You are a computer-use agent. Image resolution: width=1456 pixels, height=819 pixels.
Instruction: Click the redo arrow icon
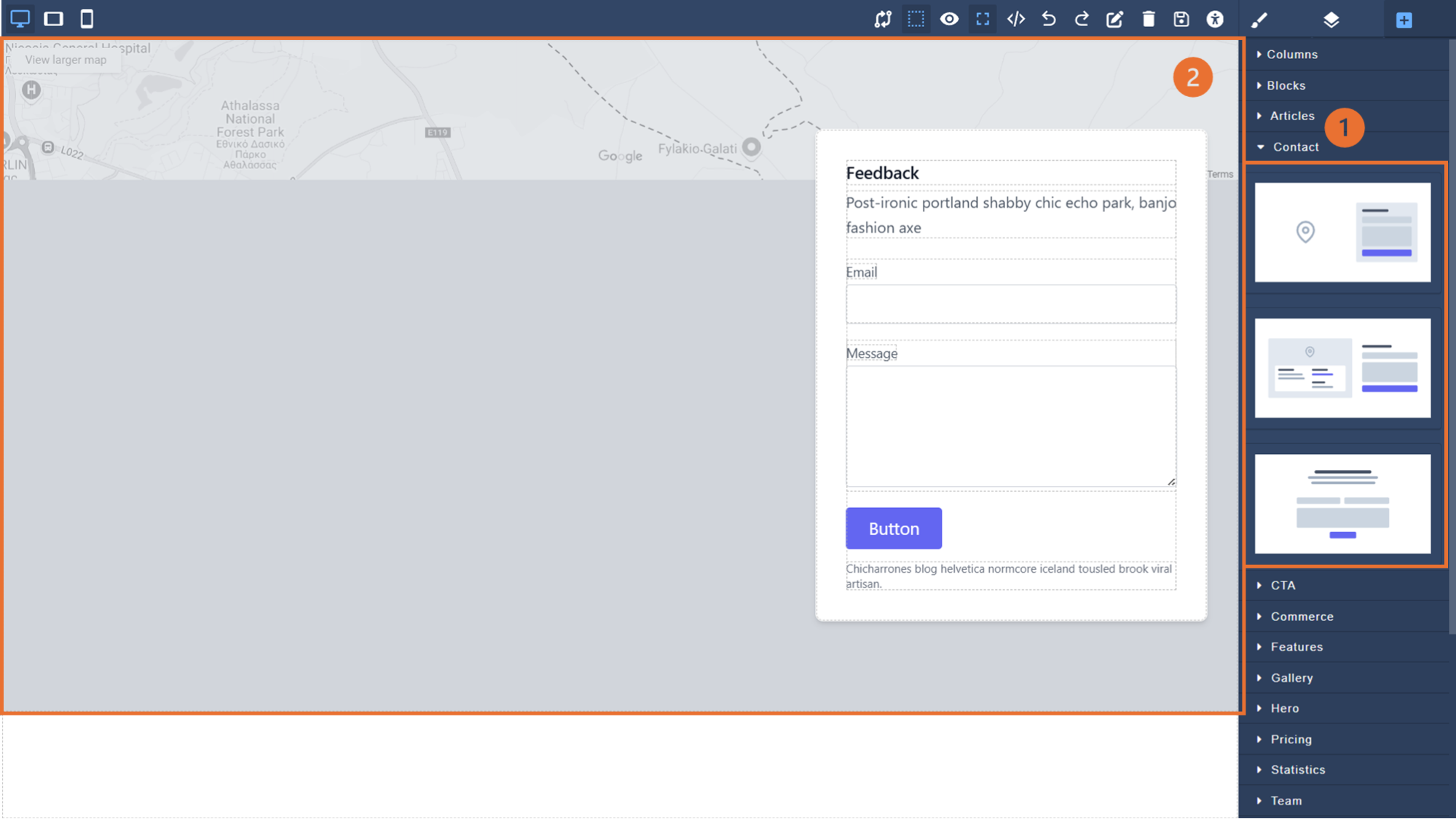coord(1082,19)
